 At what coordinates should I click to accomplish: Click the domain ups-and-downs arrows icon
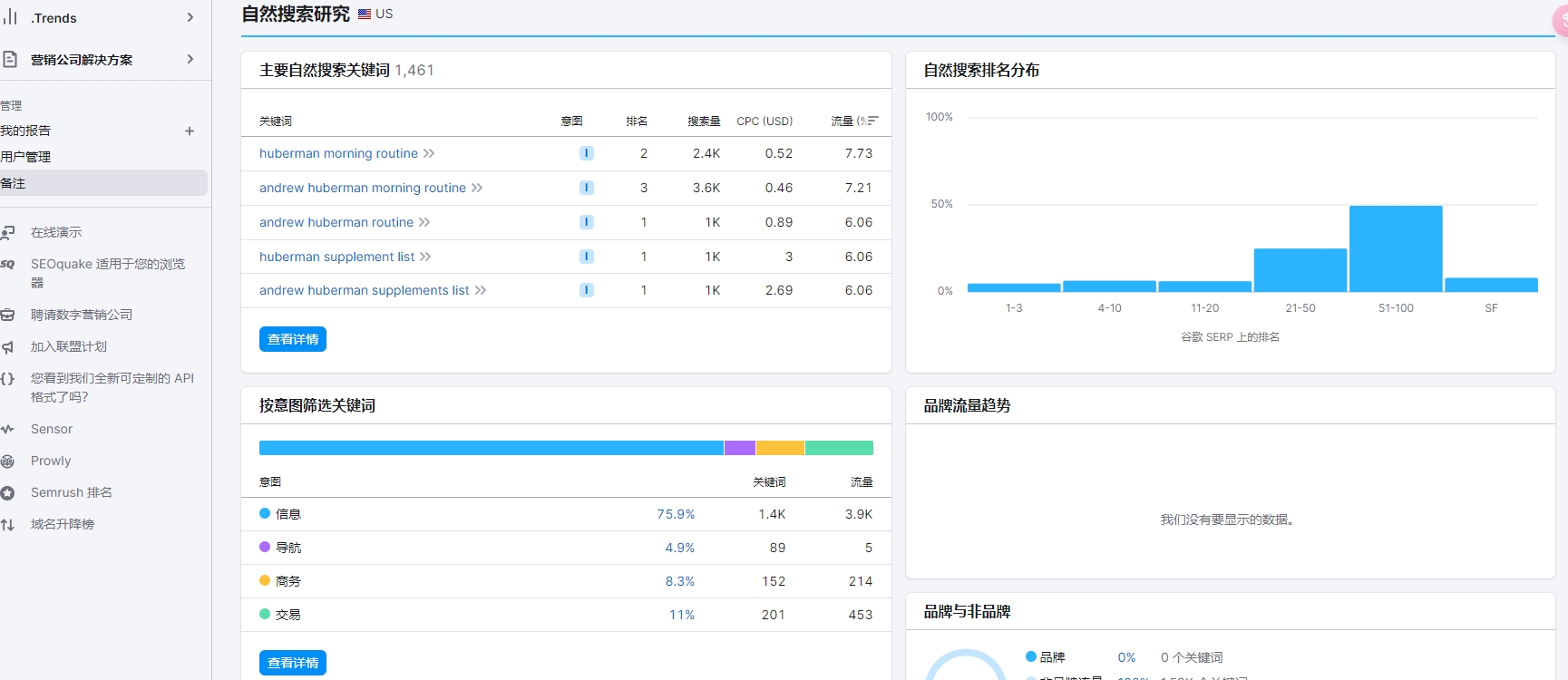coord(8,524)
